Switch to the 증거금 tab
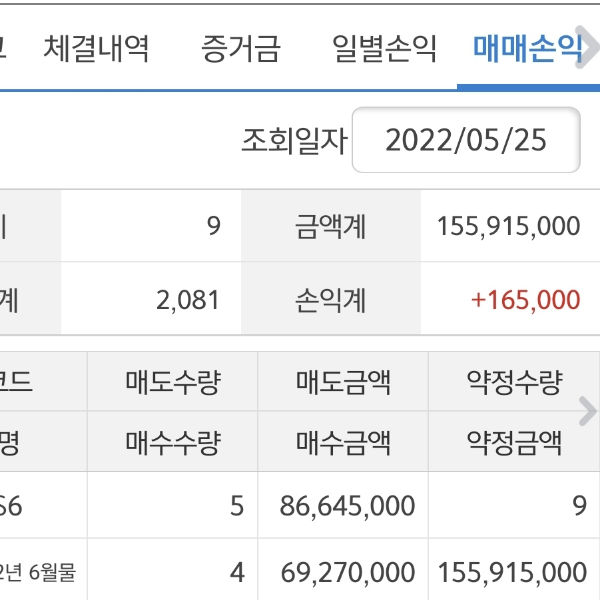Viewport: 600px width, 600px height. click(240, 49)
